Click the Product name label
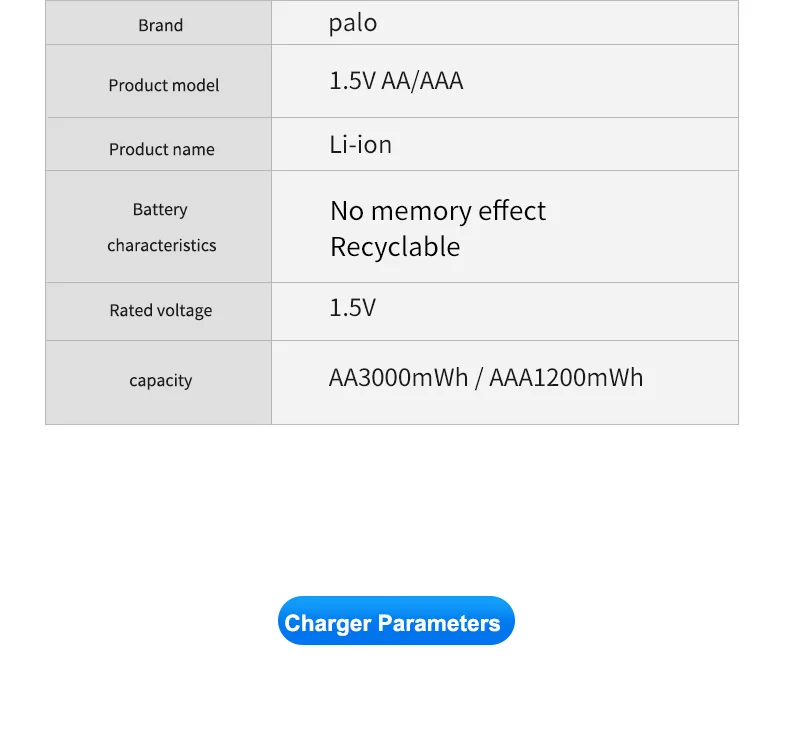This screenshot has height=729, width=790. (161, 149)
